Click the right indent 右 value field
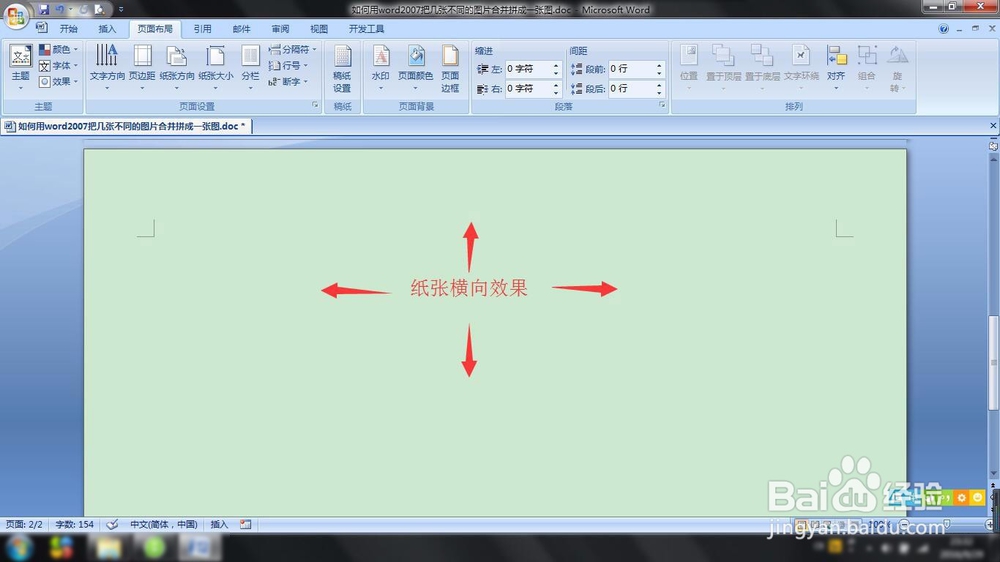The height and width of the screenshot is (562, 1000). 528,89
